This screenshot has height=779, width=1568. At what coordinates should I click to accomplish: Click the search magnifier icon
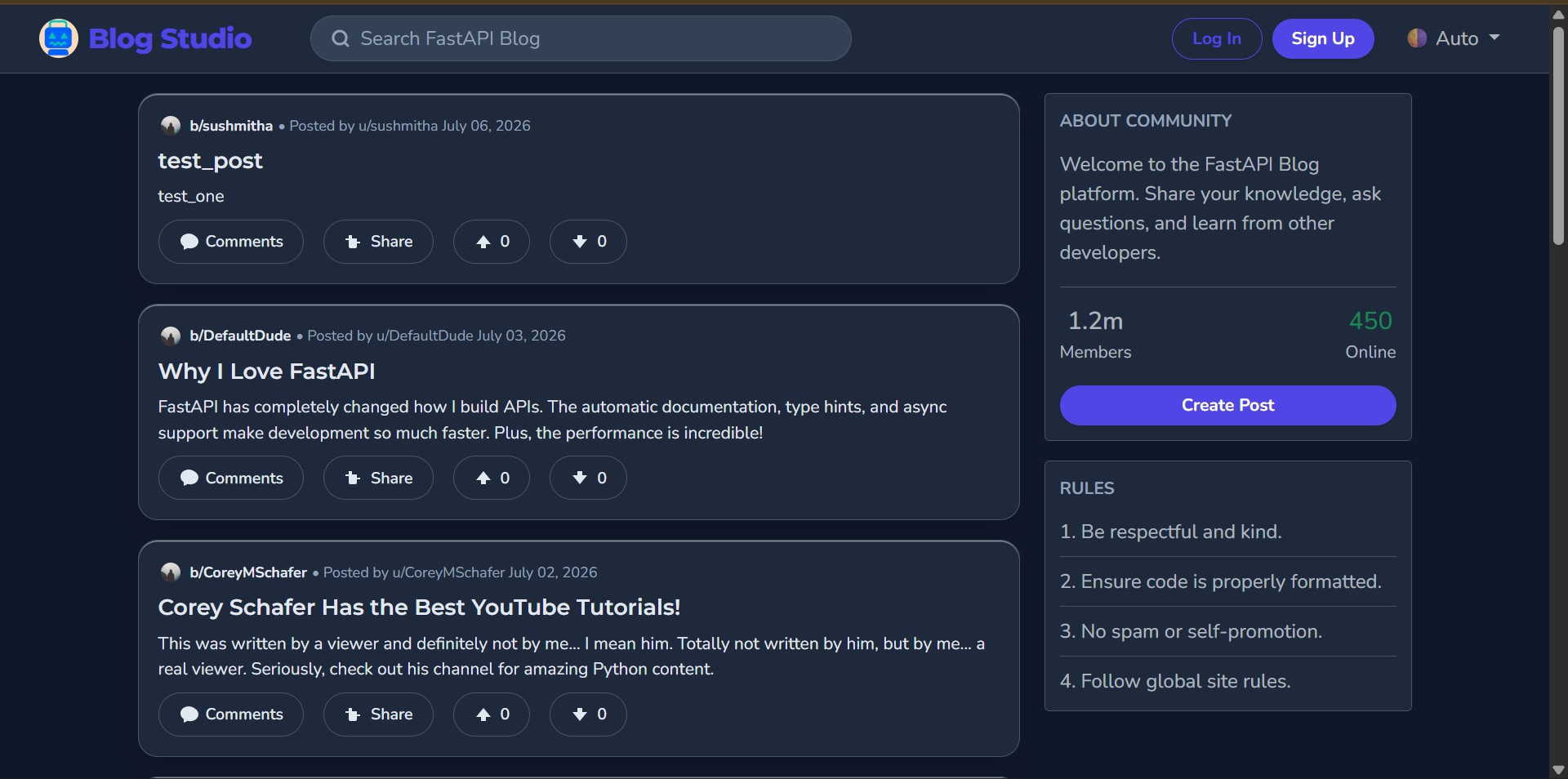click(x=341, y=38)
